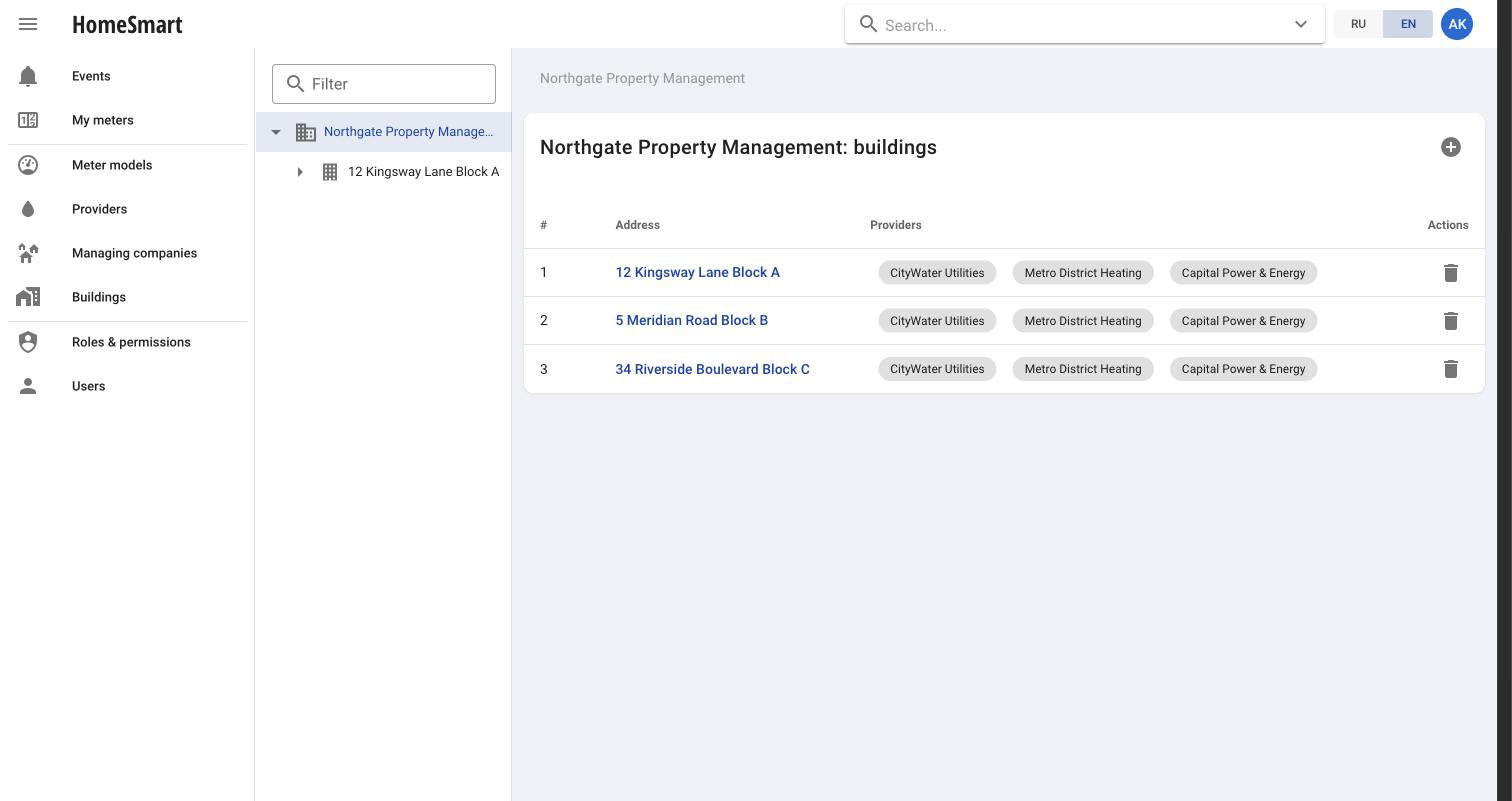Delete the 12 Kingsway Lane Block A row
This screenshot has width=1512, height=801.
coord(1451,273)
